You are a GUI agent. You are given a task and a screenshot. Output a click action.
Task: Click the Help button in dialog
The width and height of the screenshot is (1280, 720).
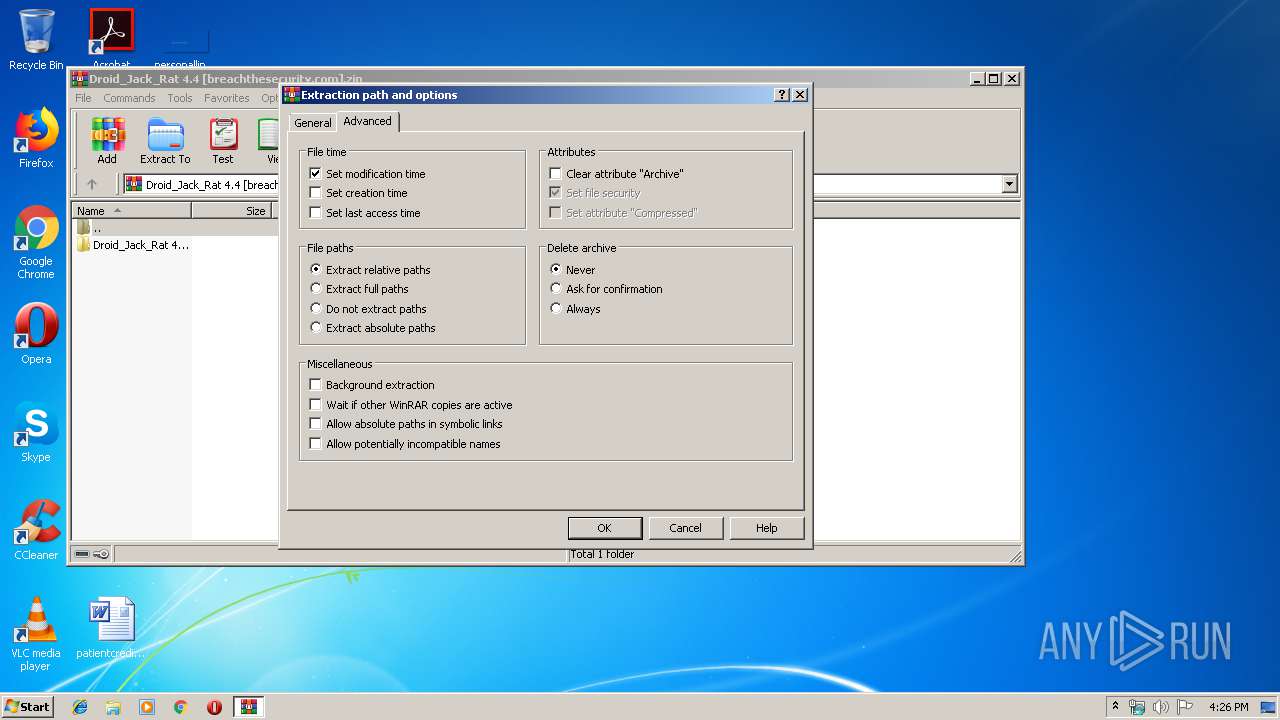(x=766, y=528)
